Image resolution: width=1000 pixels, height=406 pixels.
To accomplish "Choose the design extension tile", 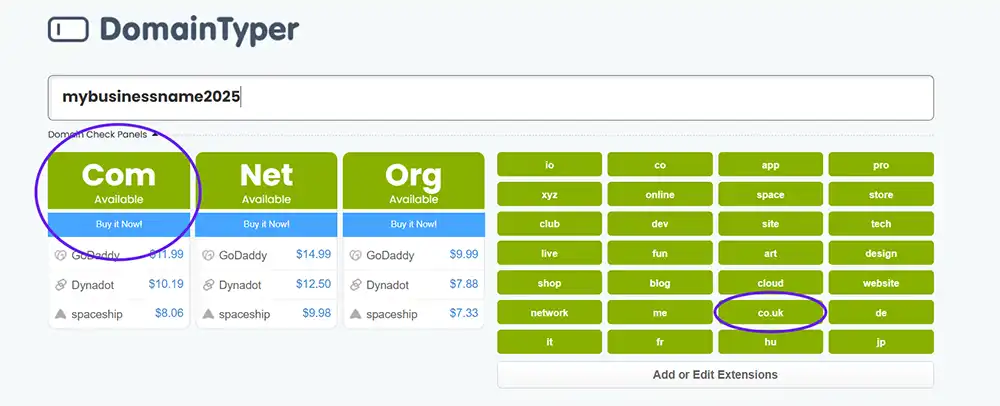I will [880, 254].
